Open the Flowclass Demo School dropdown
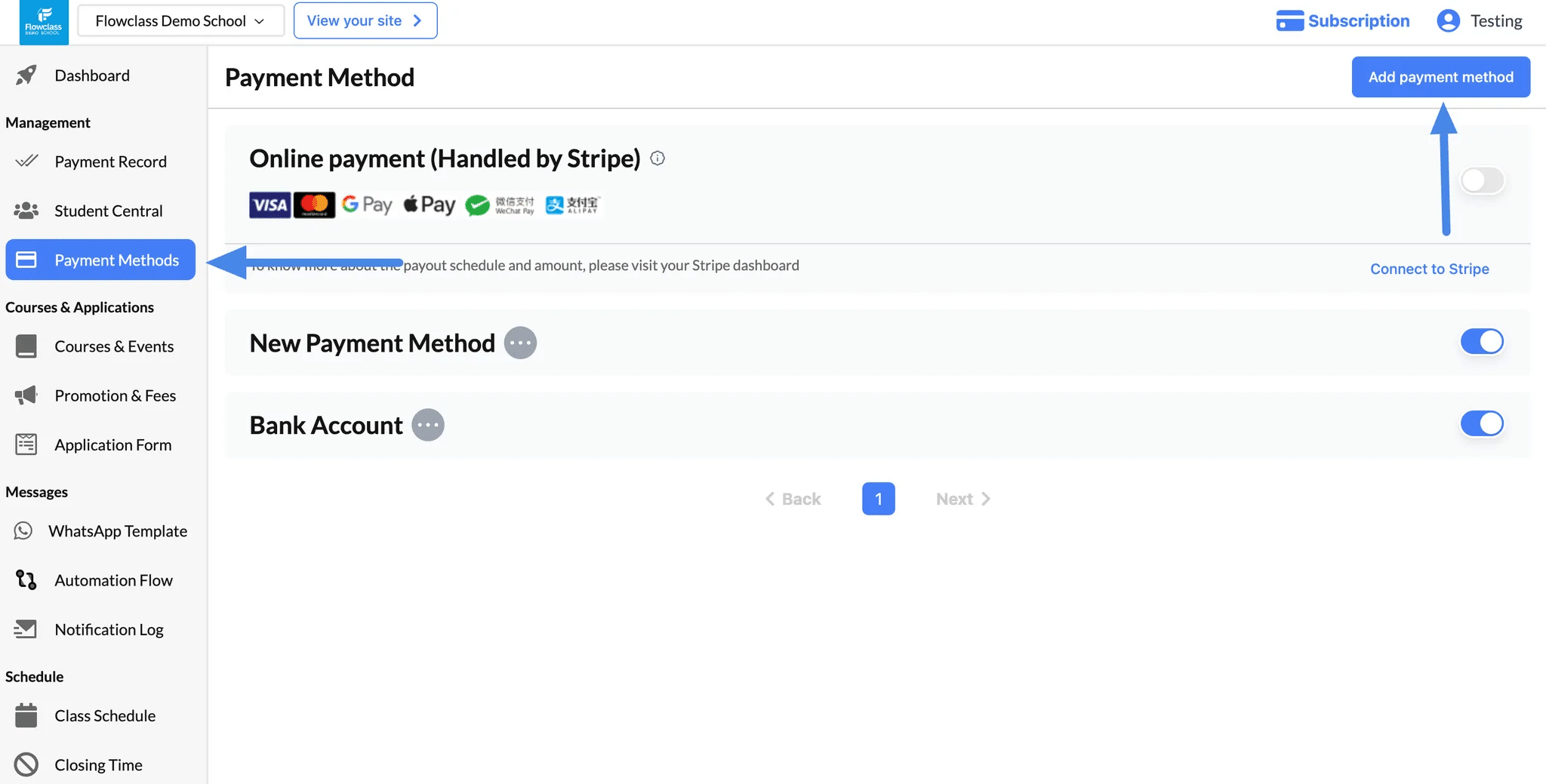This screenshot has width=1546, height=784. click(x=180, y=20)
